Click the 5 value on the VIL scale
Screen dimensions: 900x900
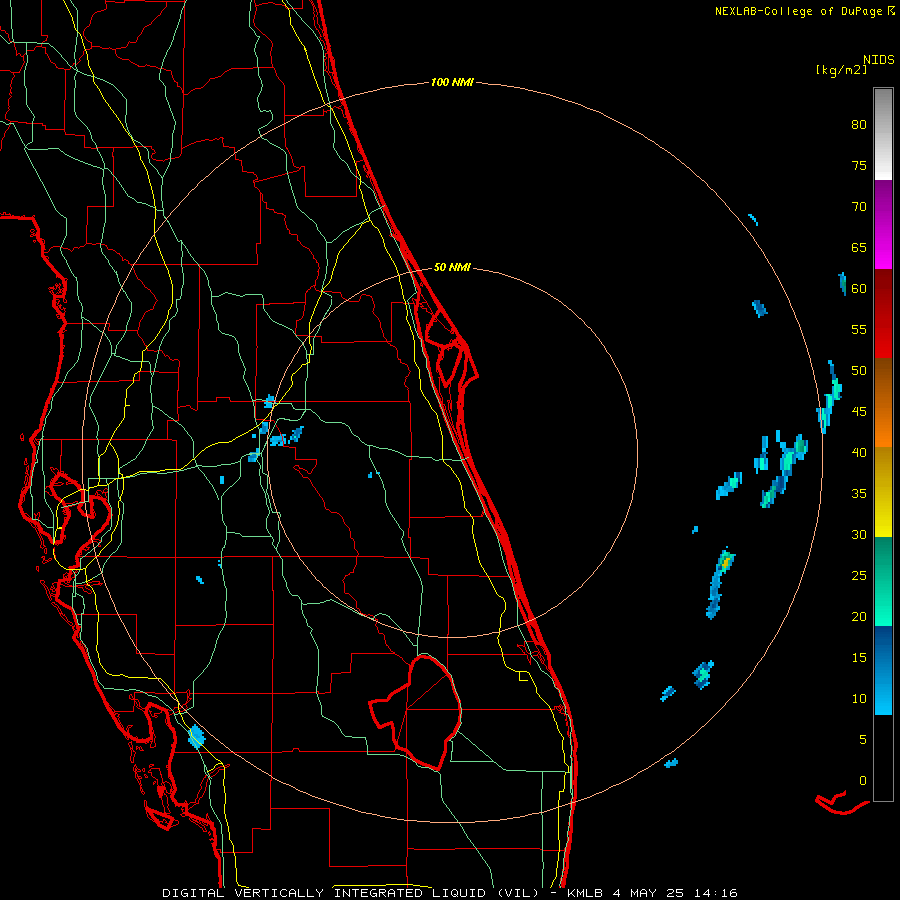[863, 739]
